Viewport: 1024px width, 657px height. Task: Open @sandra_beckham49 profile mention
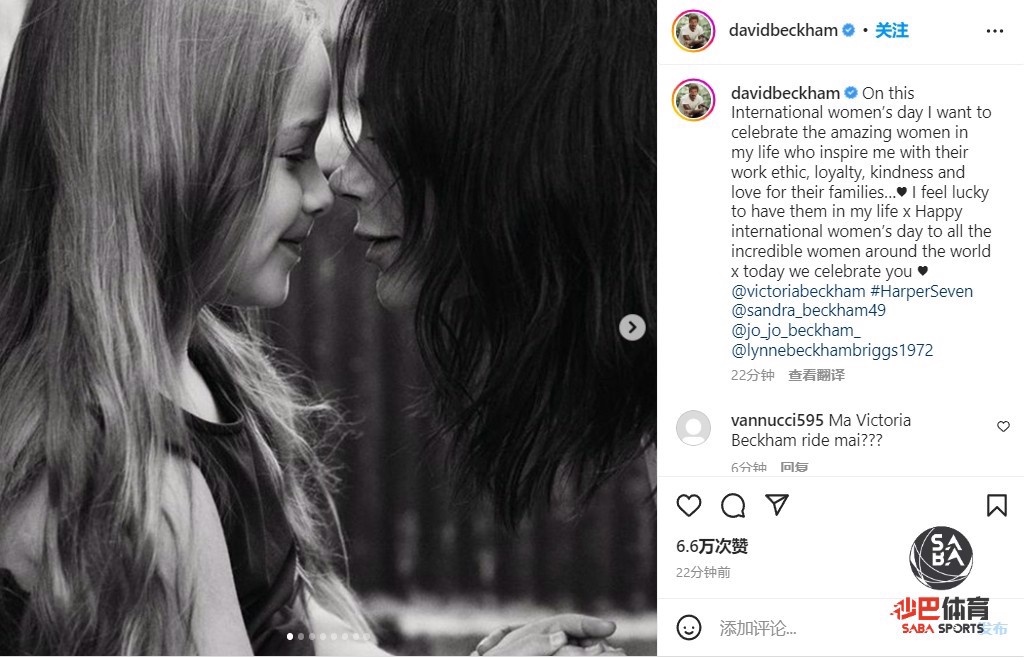tap(808, 310)
